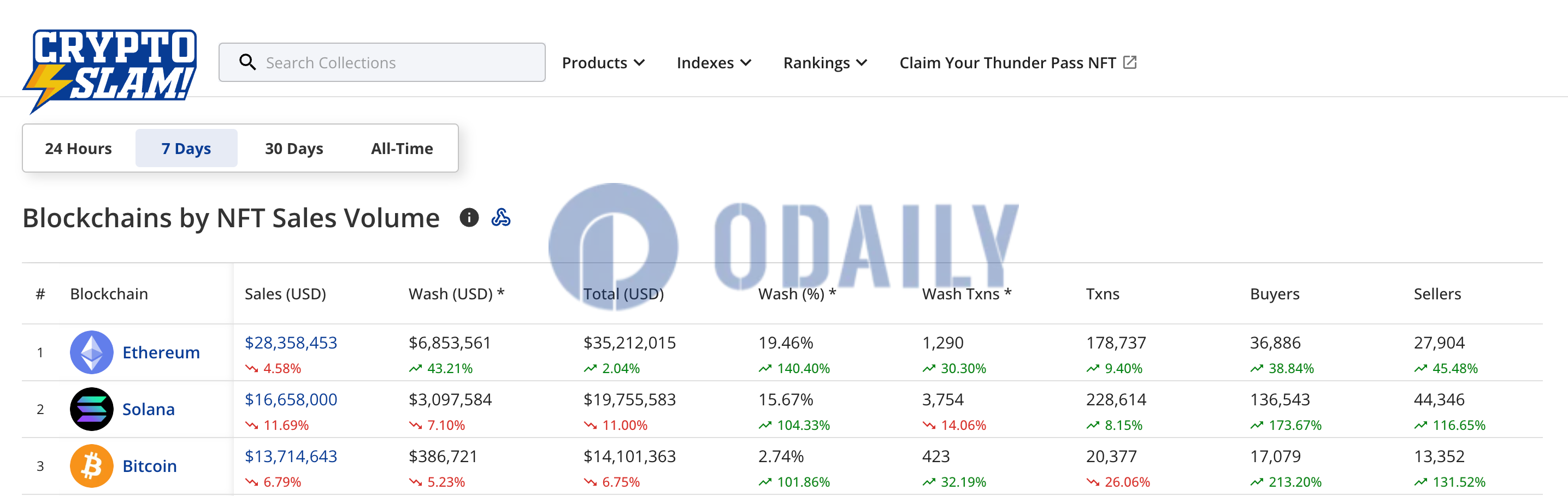Switch to the 24 Hours tab
The width and height of the screenshot is (1568, 496).
pos(79,149)
